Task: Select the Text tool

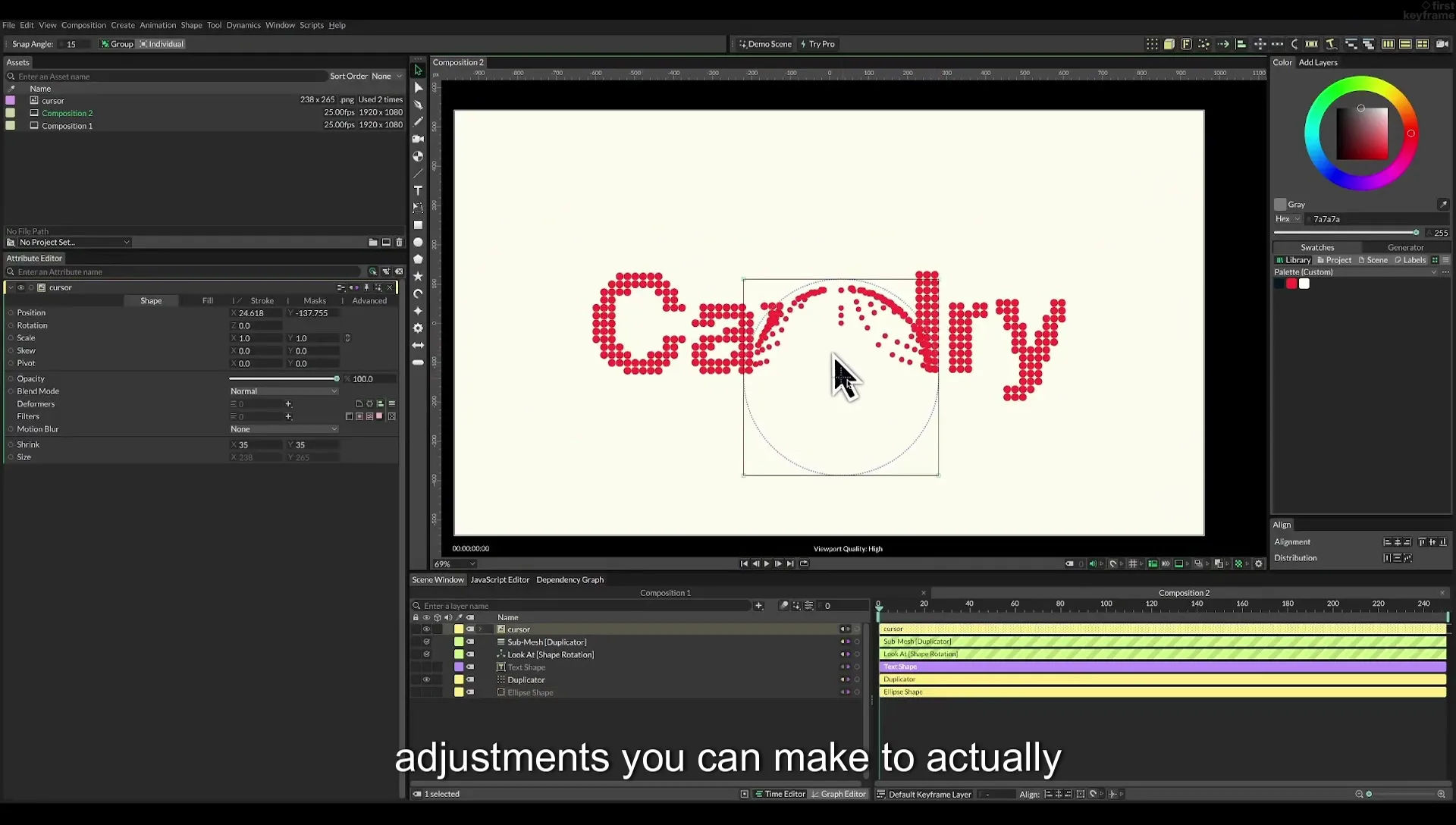Action: coord(418,190)
